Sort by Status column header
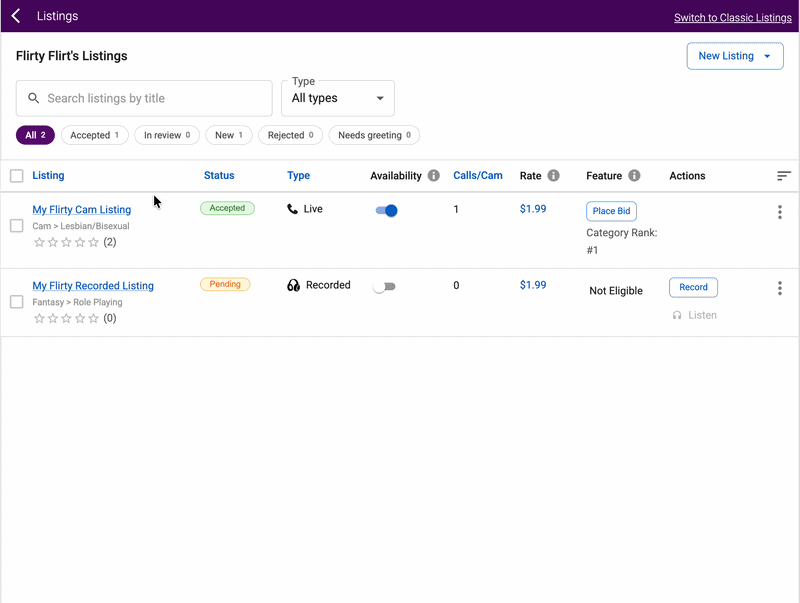This screenshot has width=800, height=603. 219,175
